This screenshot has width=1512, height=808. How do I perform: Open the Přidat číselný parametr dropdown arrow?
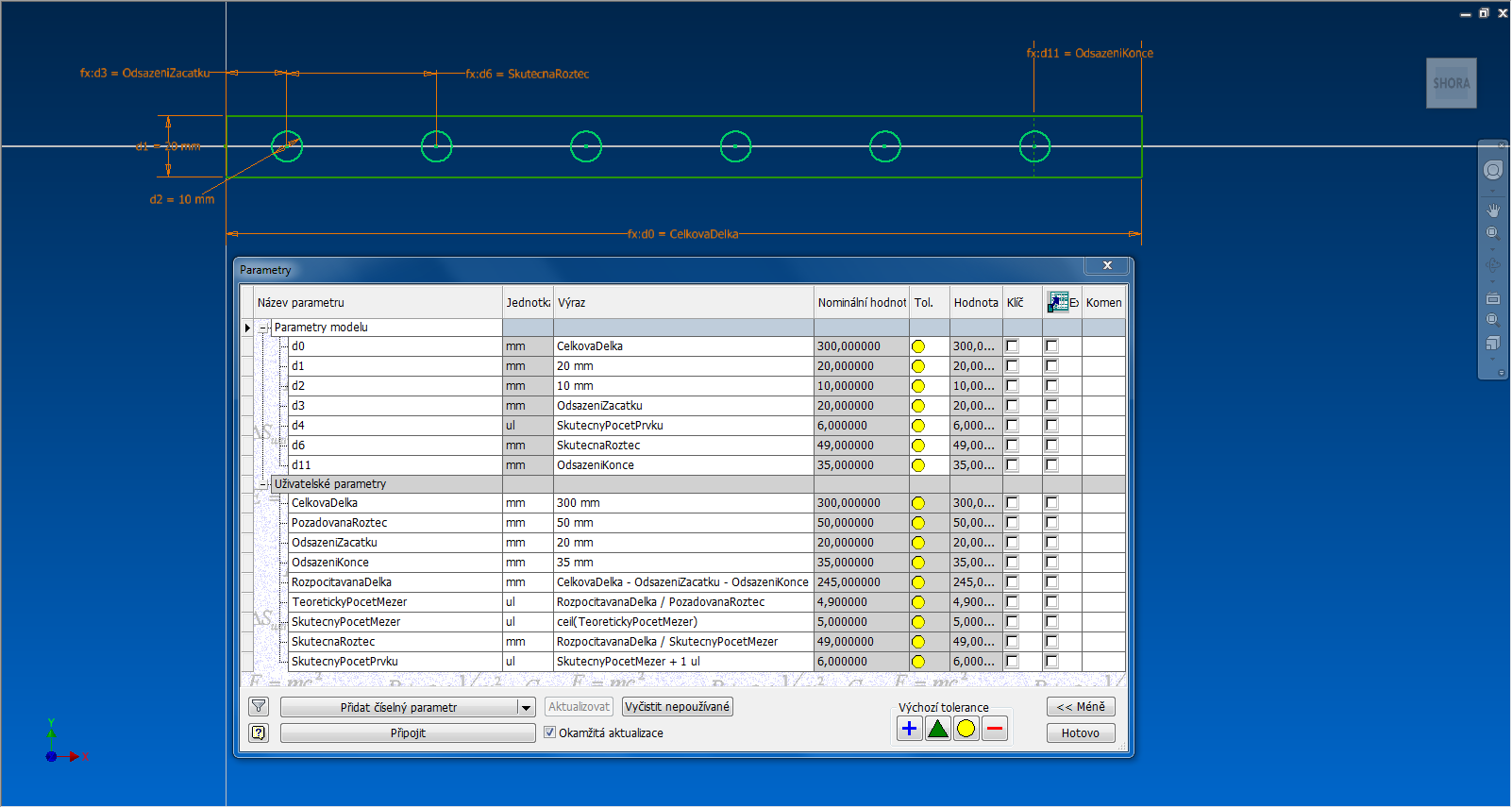click(526, 708)
